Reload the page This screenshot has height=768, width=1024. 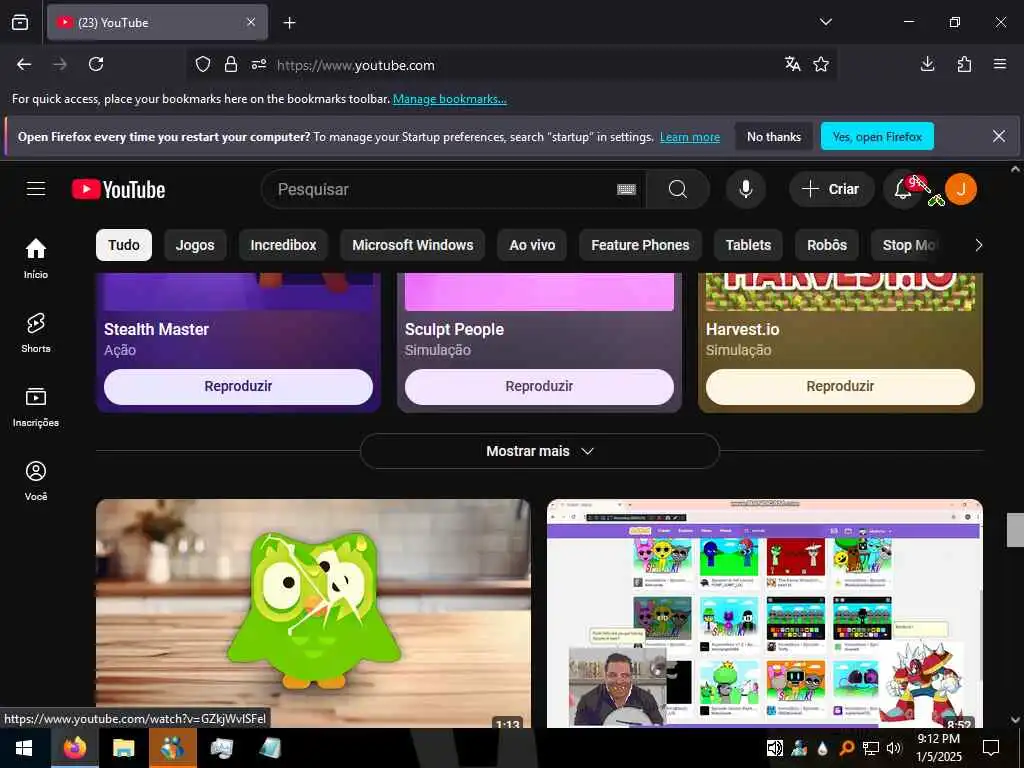(96, 64)
